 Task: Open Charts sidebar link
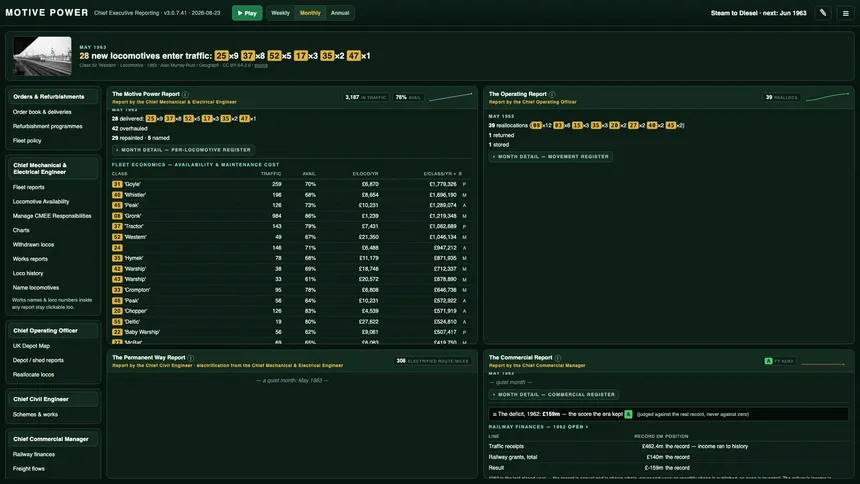[21, 230]
